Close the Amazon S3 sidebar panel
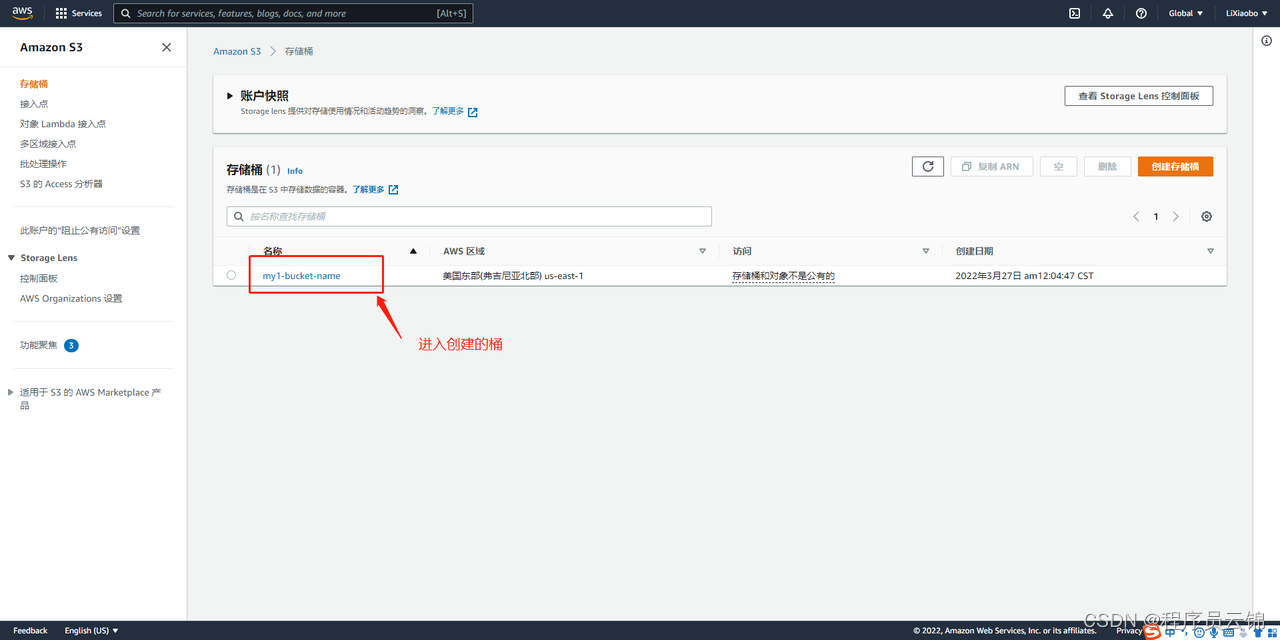Screen dimensions: 1280x640 (x=166, y=47)
